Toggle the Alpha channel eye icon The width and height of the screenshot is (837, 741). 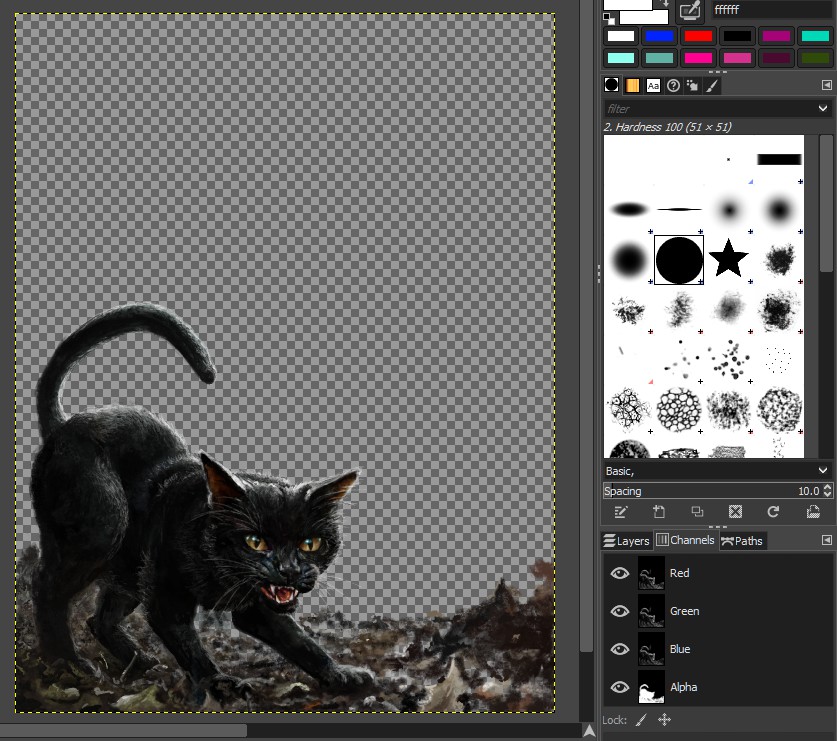(x=620, y=687)
